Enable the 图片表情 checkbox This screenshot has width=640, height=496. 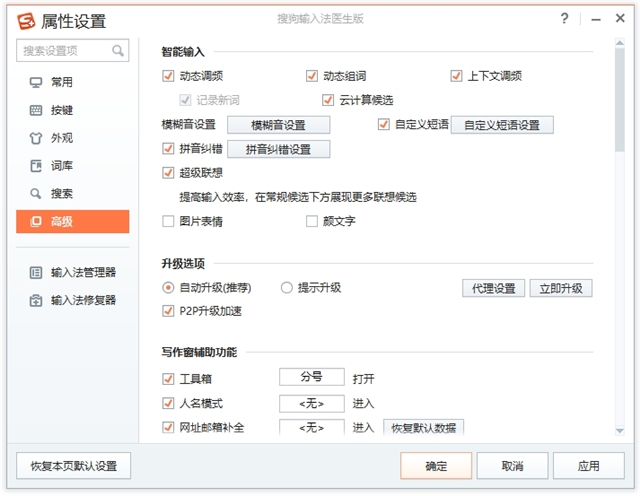[168, 221]
